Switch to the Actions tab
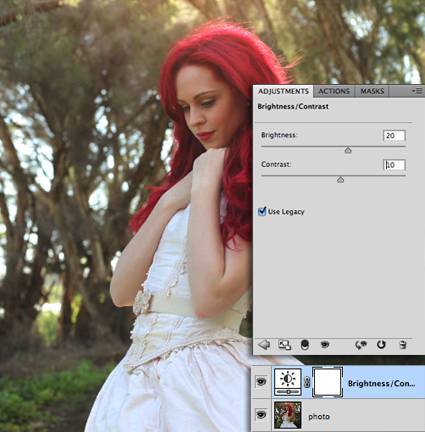 point(334,91)
